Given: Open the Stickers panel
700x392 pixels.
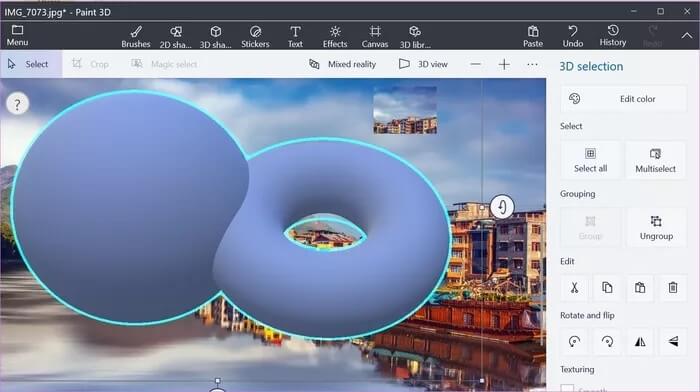Looking at the screenshot, I should click(x=255, y=37).
